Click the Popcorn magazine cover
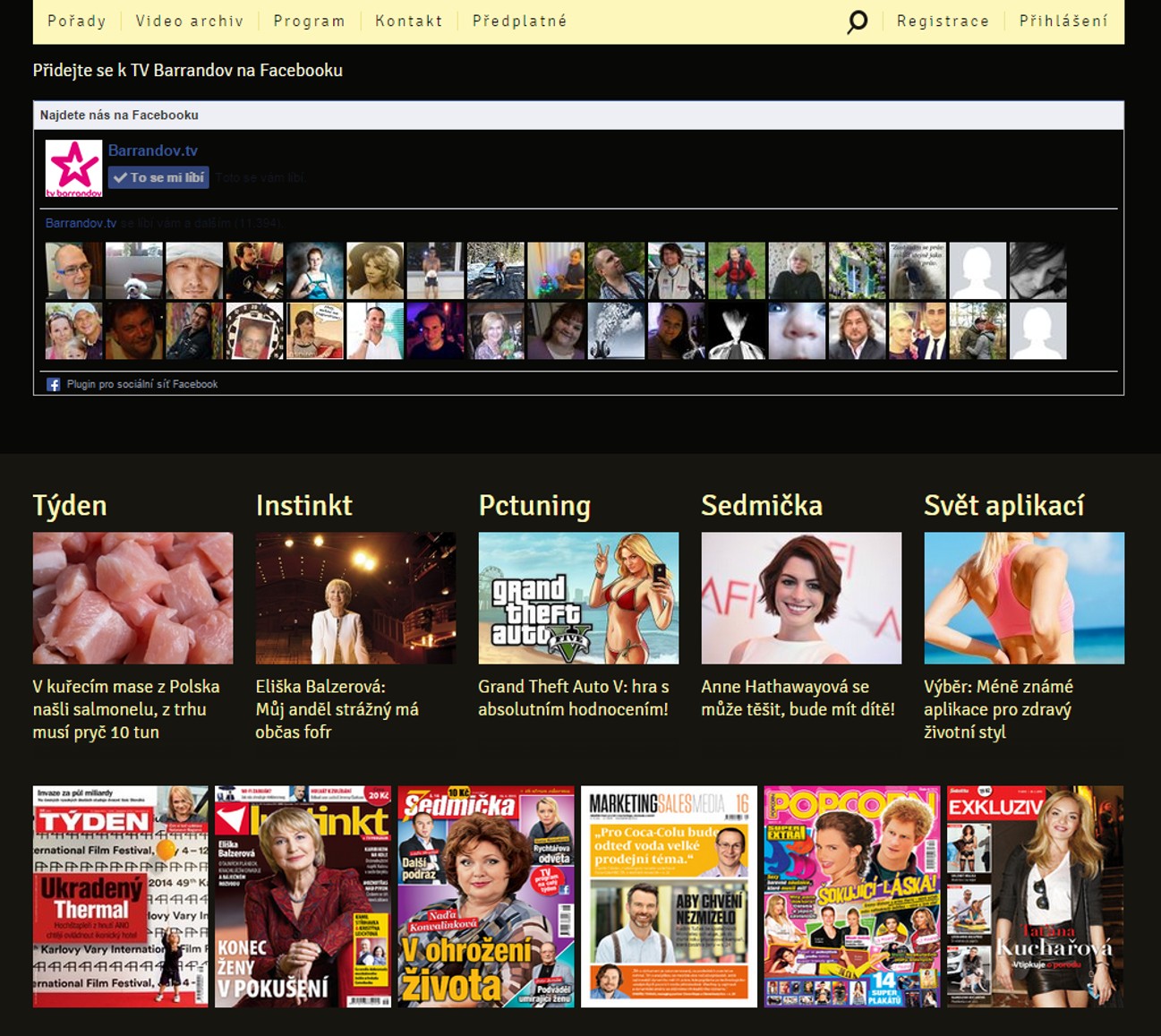This screenshot has height=1036, width=1161. pyautogui.click(x=852, y=896)
